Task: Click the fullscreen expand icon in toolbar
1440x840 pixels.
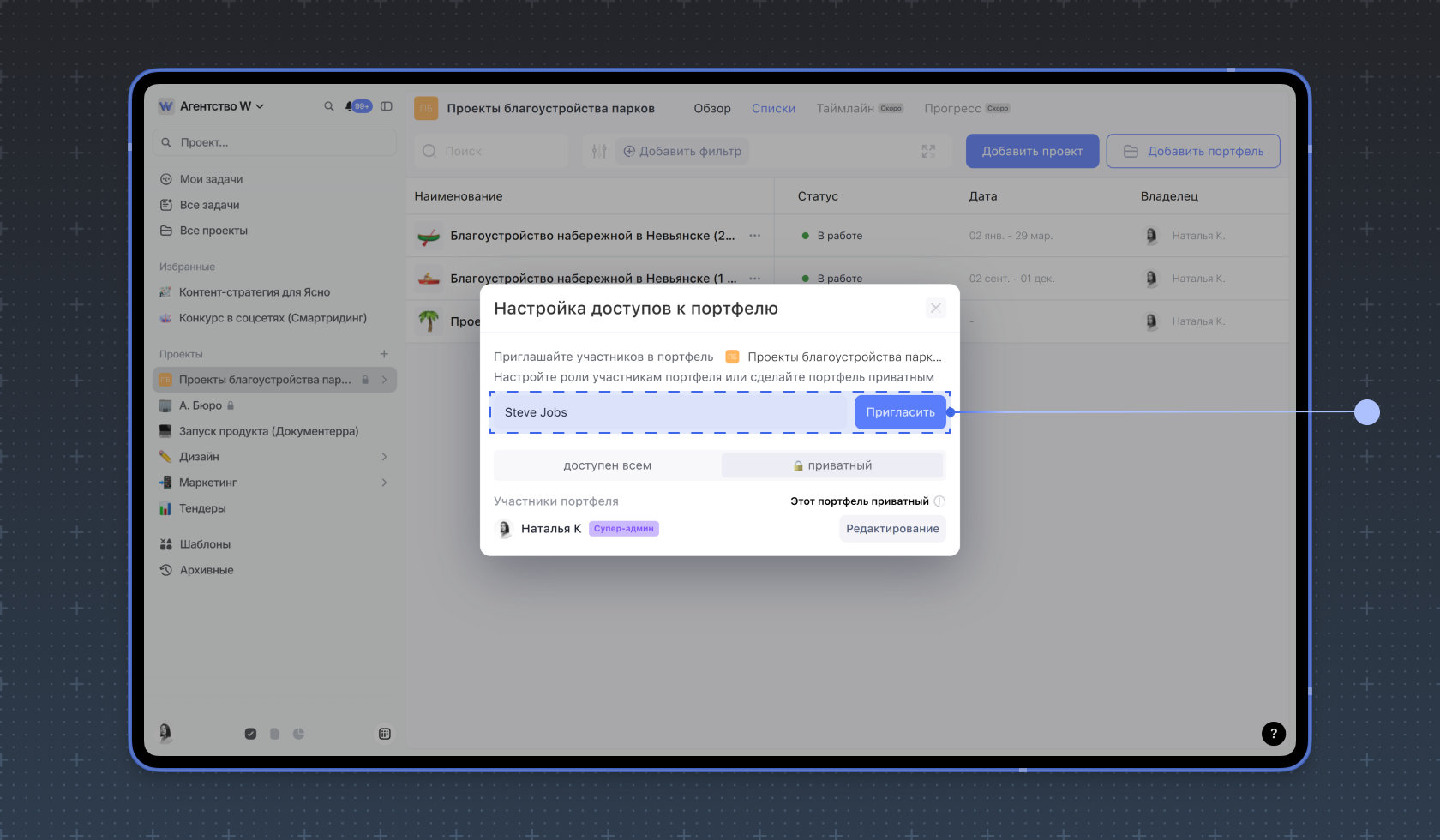Action: pyautogui.click(x=928, y=151)
